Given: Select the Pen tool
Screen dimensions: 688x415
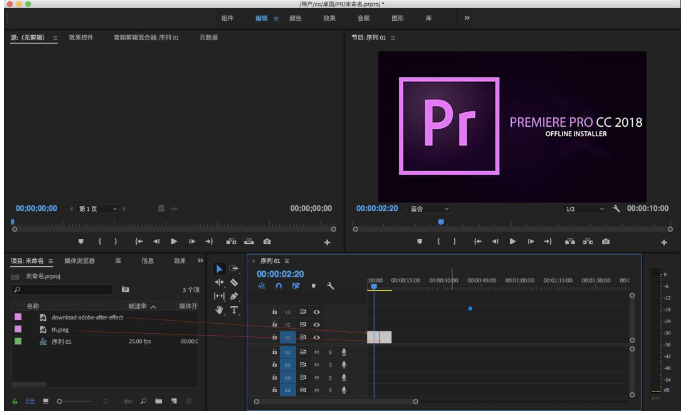Looking at the screenshot, I should [234, 297].
